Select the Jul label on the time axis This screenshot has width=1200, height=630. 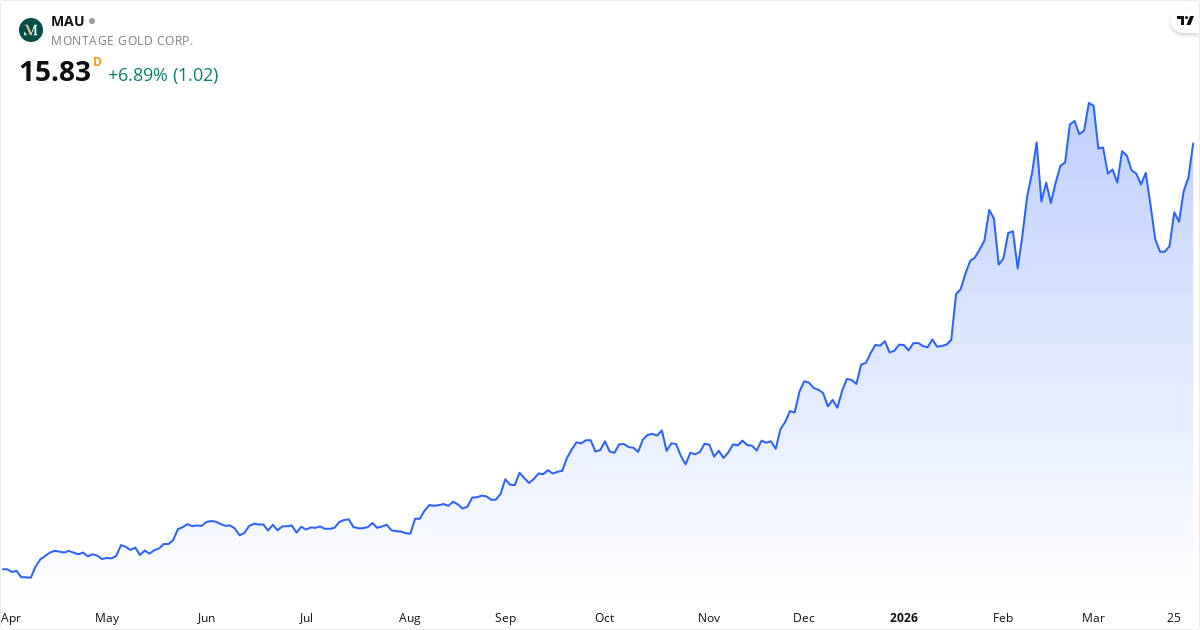click(x=306, y=618)
